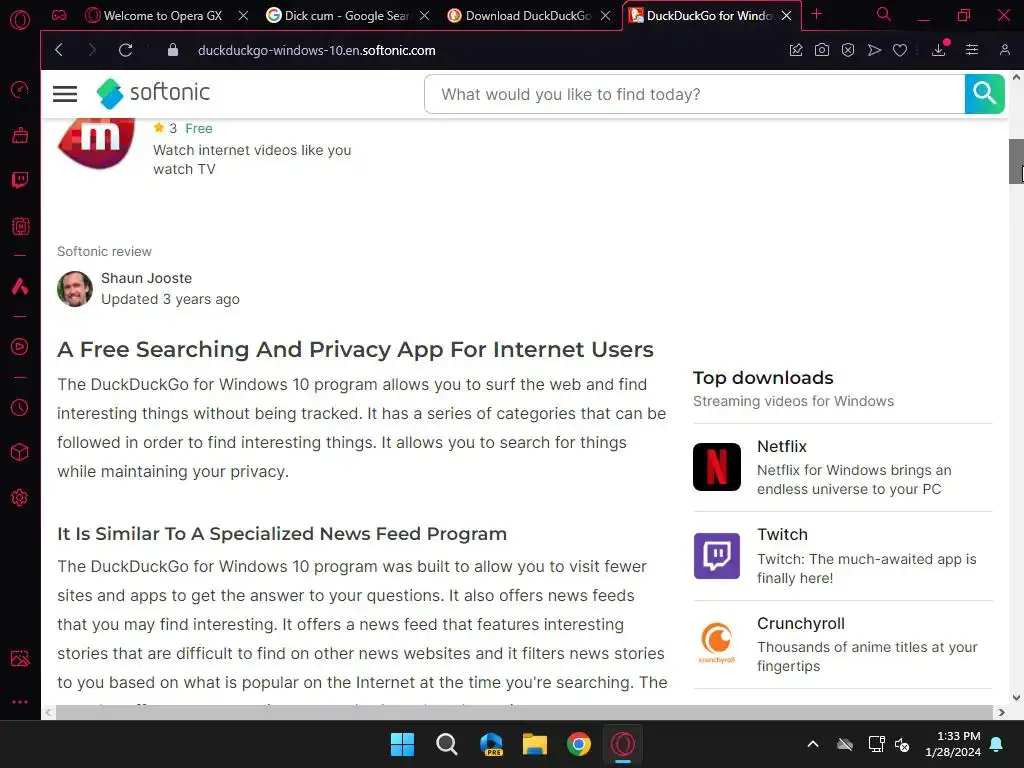View site security lock icon

pos(172,50)
